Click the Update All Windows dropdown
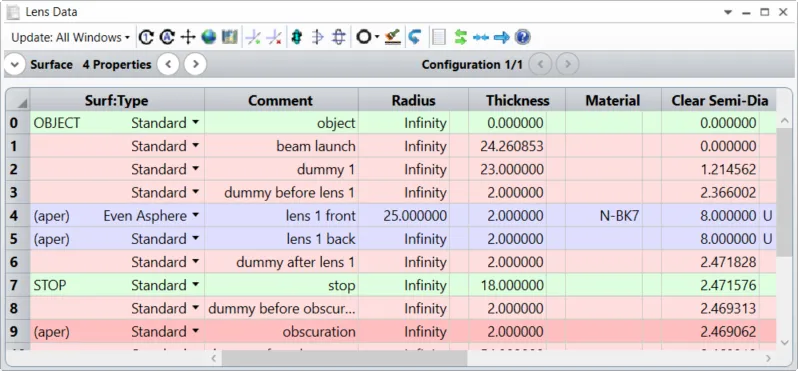Viewport: 798px width, 371px height. [70, 38]
